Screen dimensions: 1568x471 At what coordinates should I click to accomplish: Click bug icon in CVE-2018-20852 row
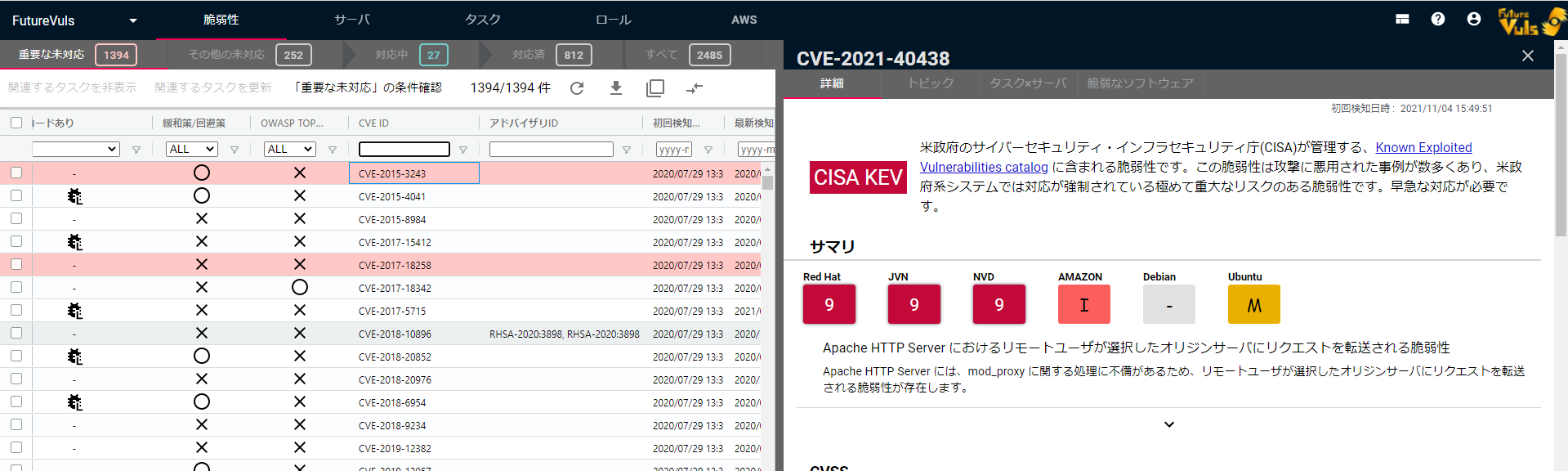click(x=74, y=357)
